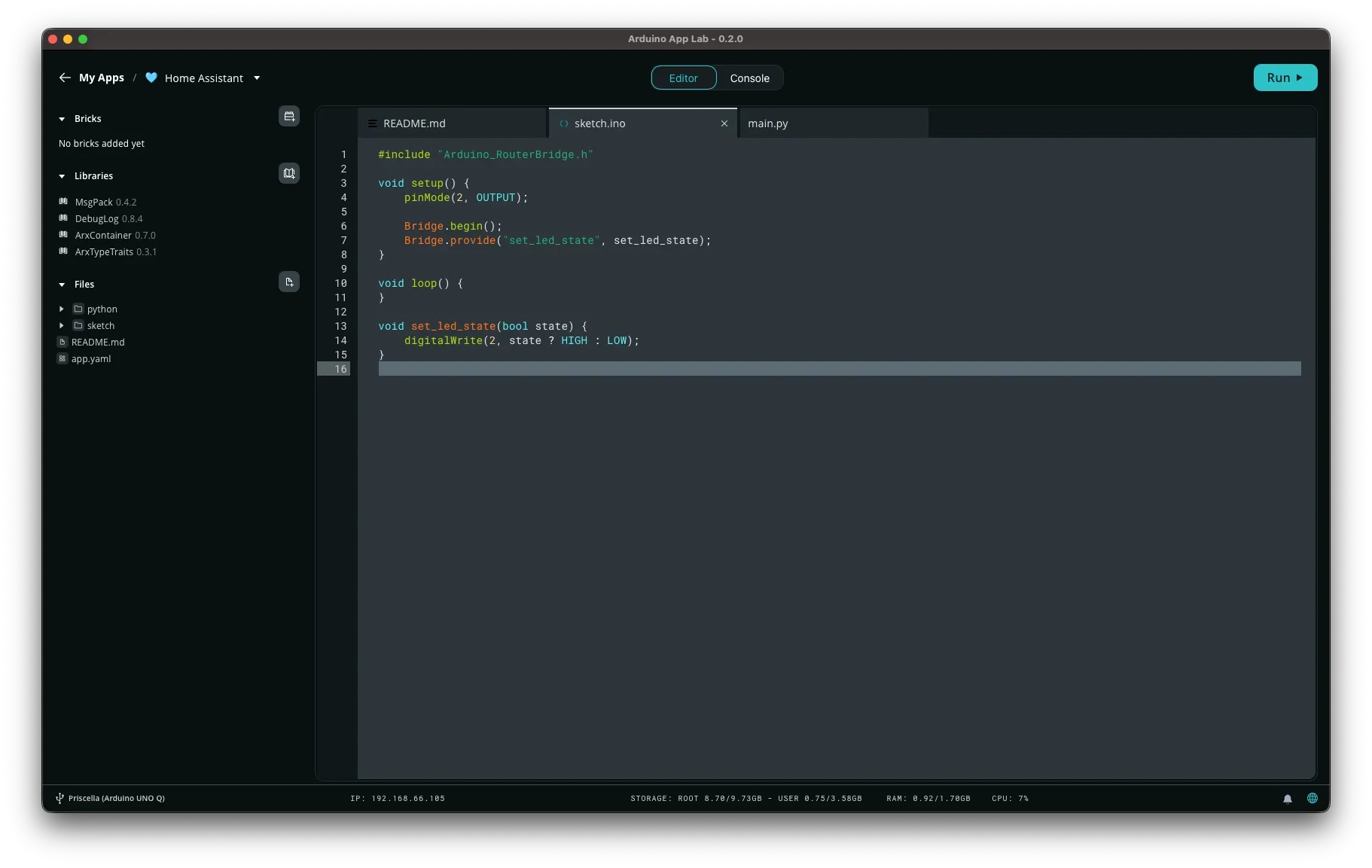This screenshot has height=868, width=1372.
Task: Click the USB board connection icon
Action: click(x=59, y=798)
